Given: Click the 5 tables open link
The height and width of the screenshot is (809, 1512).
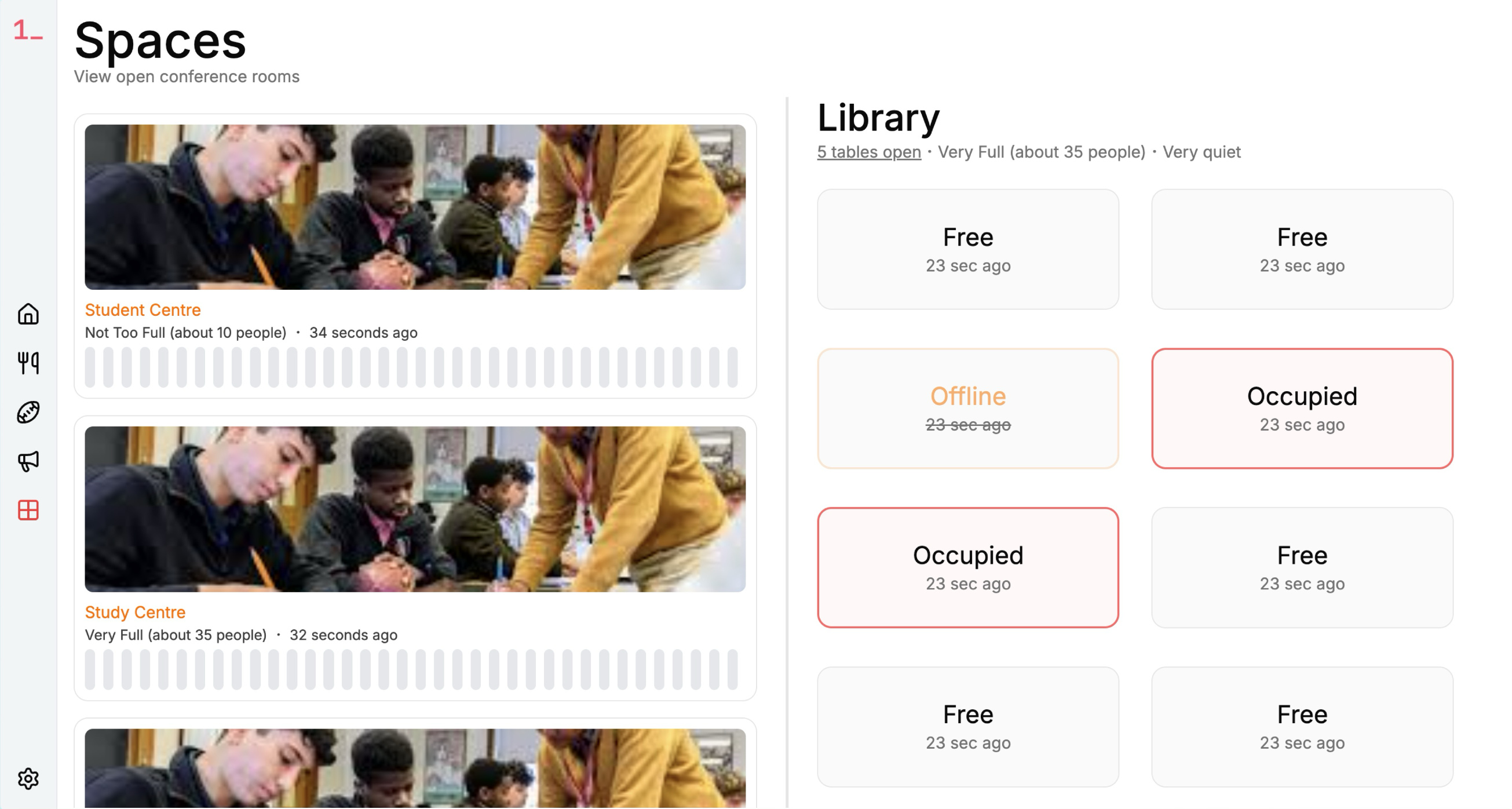Looking at the screenshot, I should (869, 152).
